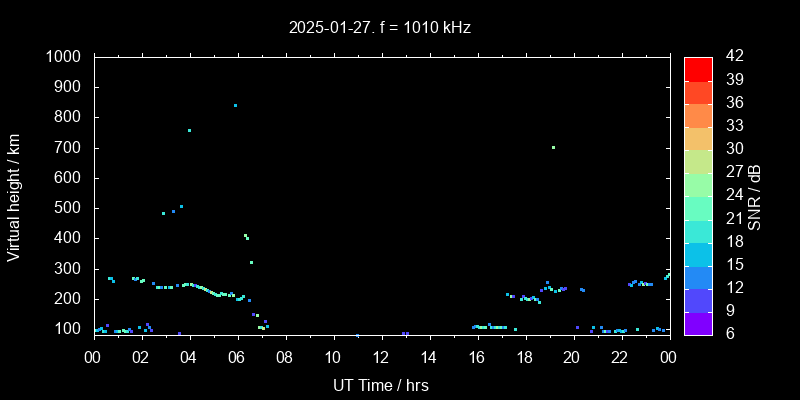Click the plot title showing 2025-01-27 date
This screenshot has height=400, width=800.
point(380,28)
